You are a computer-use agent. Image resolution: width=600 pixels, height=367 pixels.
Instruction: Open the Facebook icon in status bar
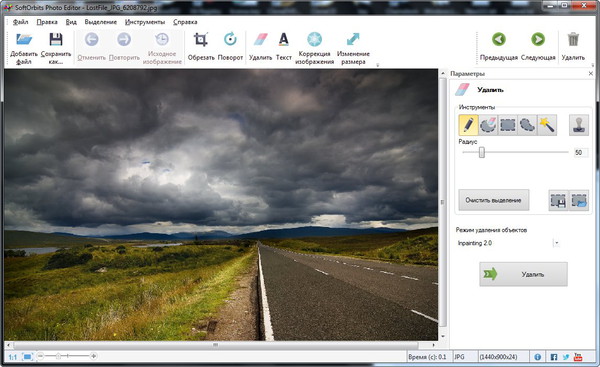[x=553, y=357]
